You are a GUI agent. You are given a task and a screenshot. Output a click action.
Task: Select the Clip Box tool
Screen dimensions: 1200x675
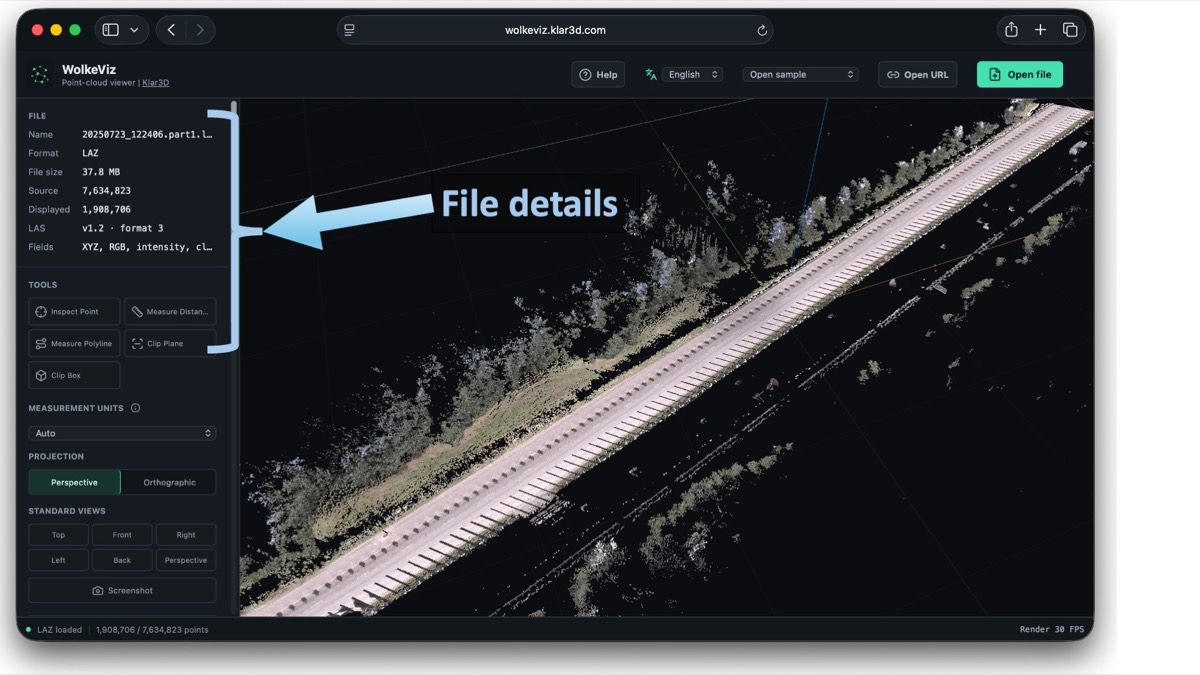74,376
